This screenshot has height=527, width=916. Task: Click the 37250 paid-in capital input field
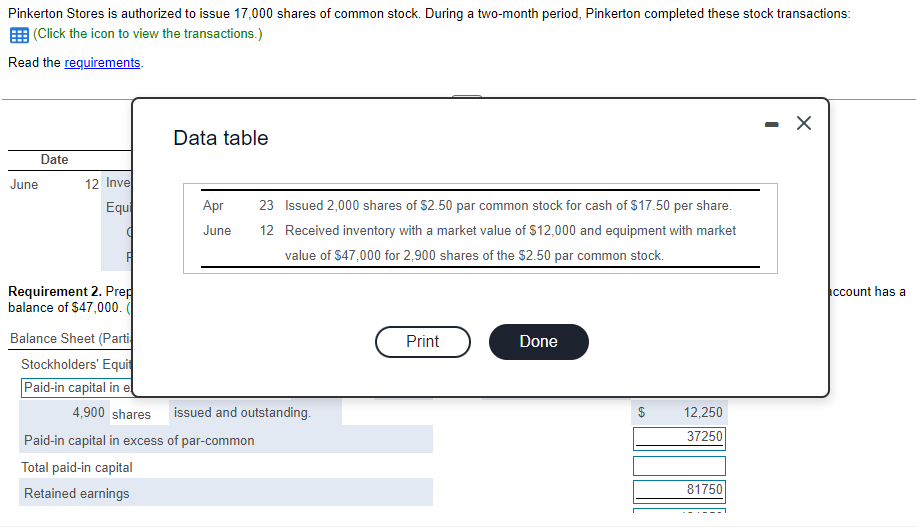pyautogui.click(x=679, y=438)
